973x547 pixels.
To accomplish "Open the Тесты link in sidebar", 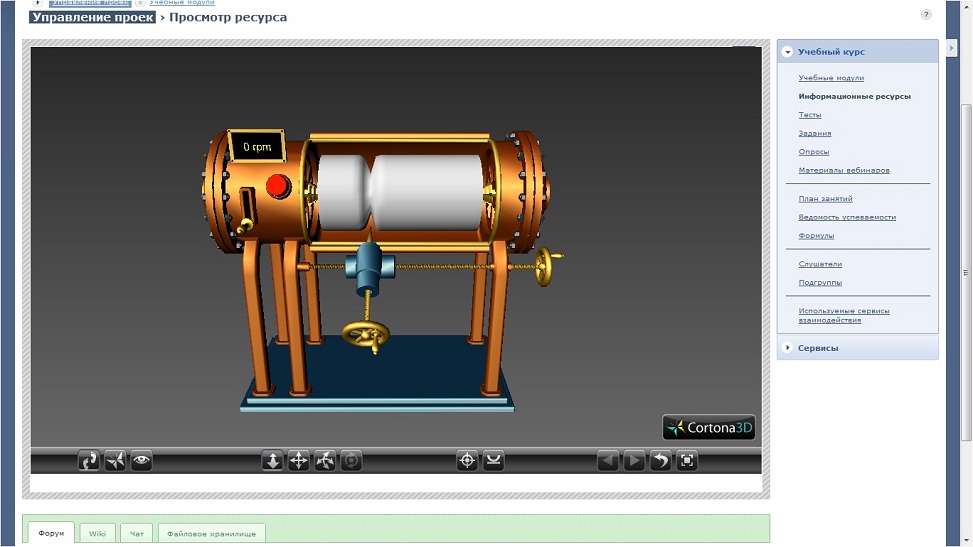I will pos(809,115).
